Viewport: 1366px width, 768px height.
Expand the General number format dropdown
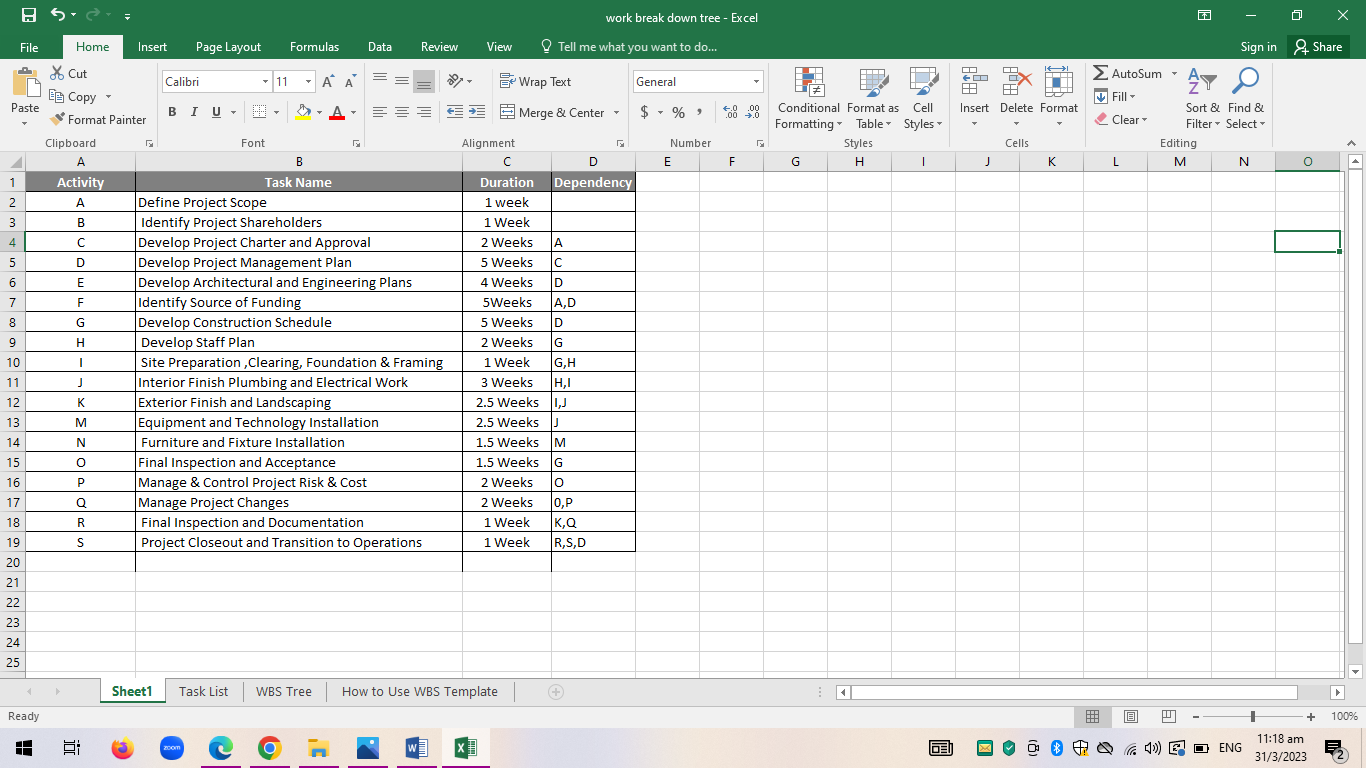tap(757, 82)
